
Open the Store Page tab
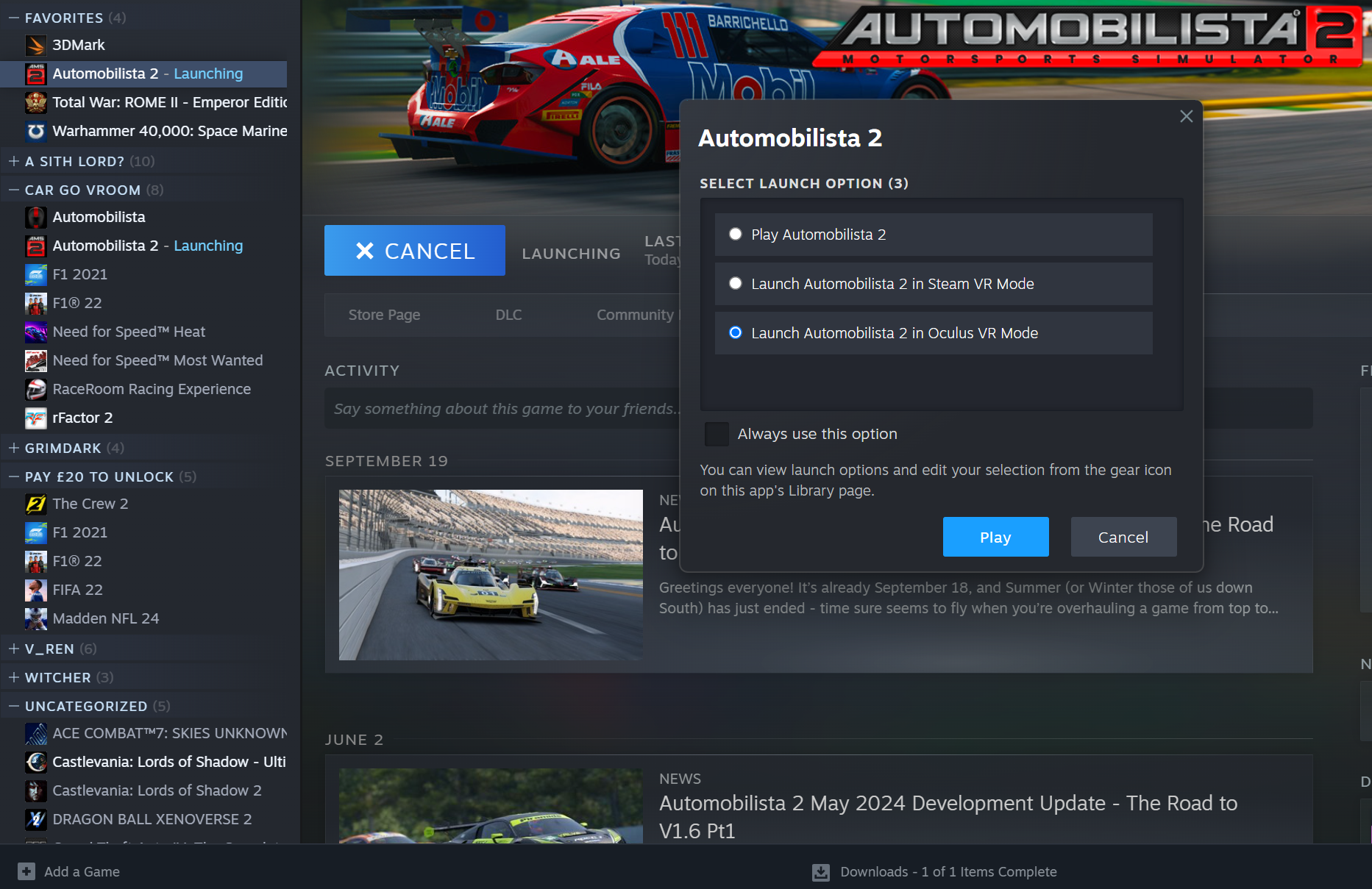tap(384, 315)
